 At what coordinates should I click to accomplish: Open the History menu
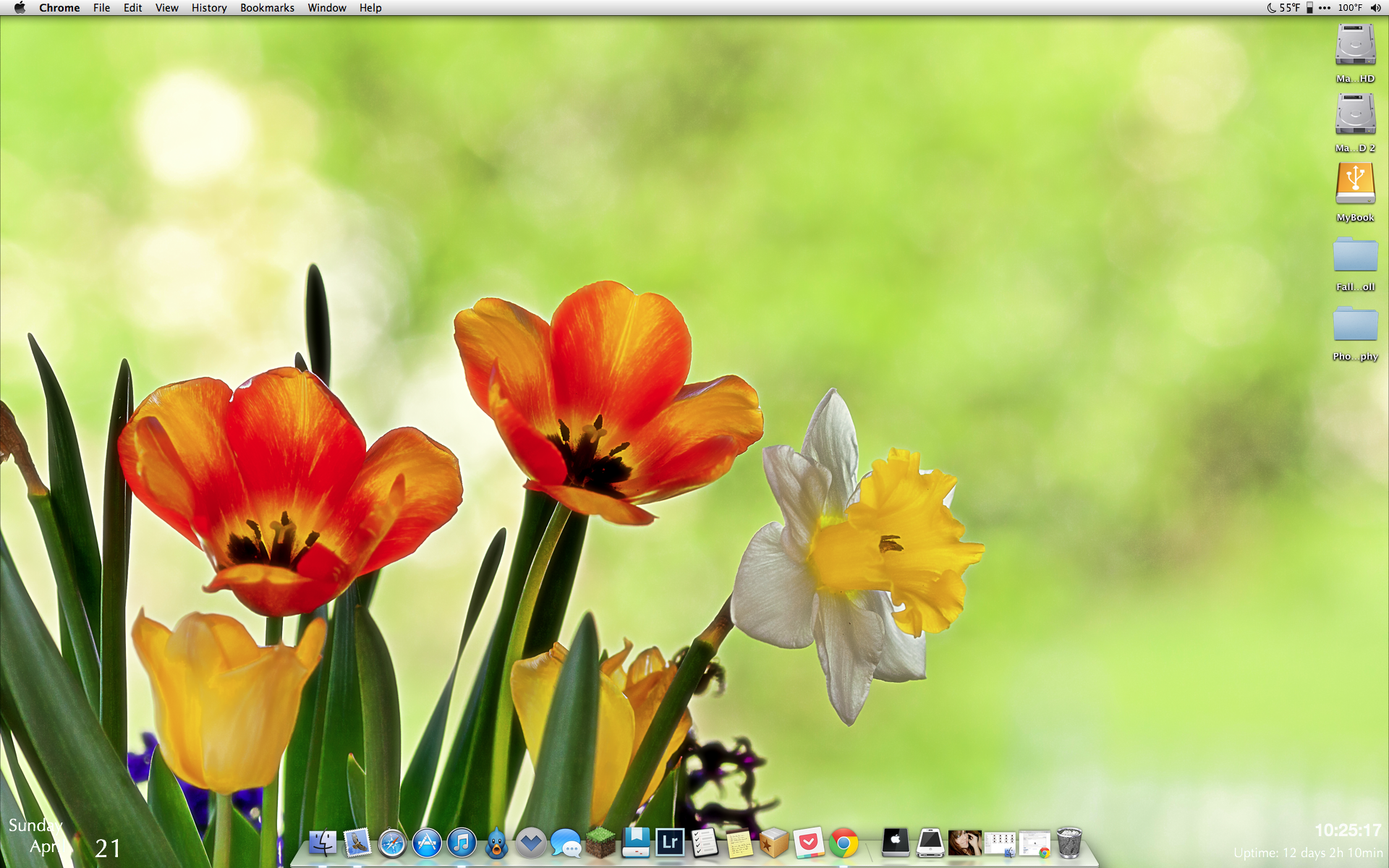pyautogui.click(x=209, y=8)
